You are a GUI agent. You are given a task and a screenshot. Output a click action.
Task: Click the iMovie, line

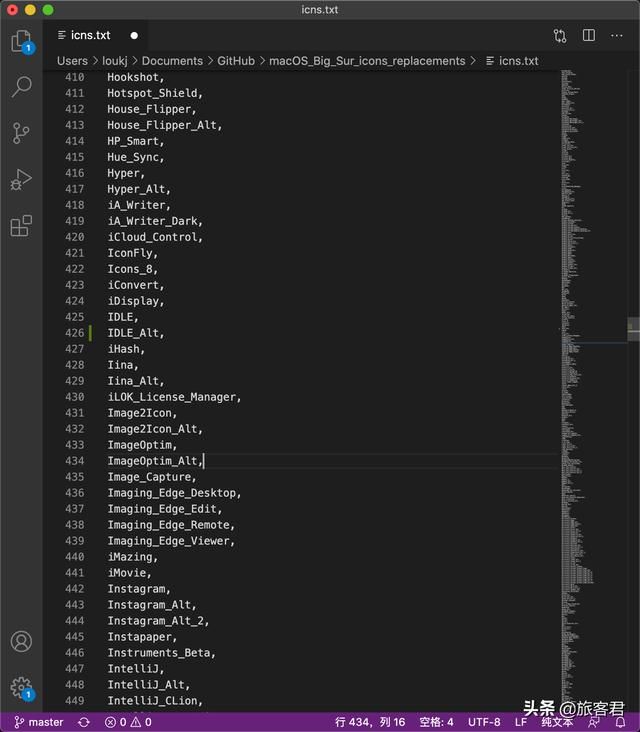(129, 572)
